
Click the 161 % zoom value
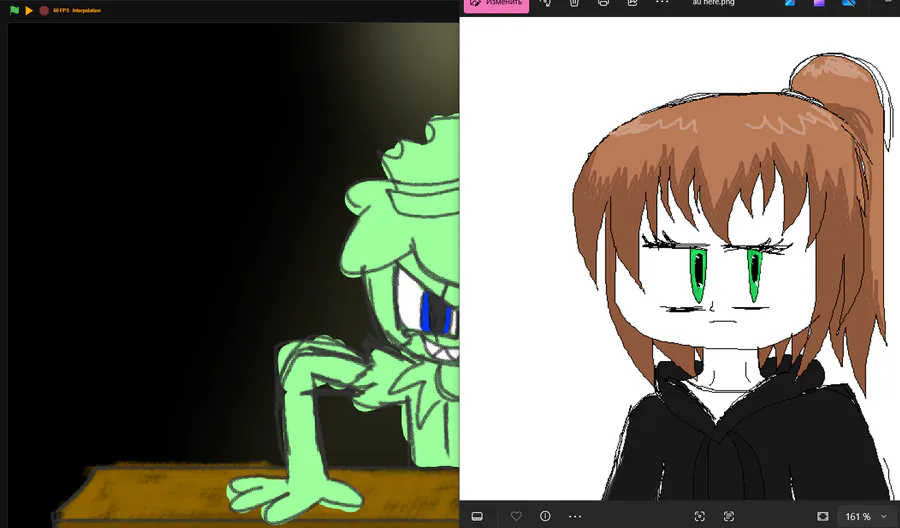click(x=858, y=517)
